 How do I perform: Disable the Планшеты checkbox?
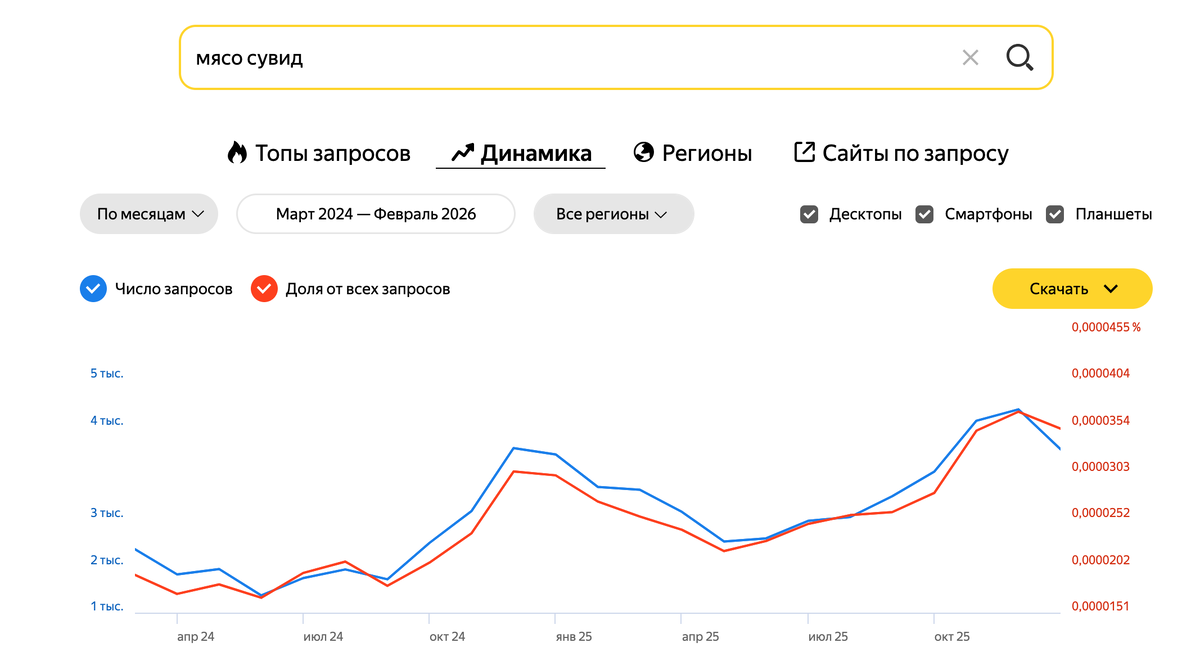point(1055,214)
